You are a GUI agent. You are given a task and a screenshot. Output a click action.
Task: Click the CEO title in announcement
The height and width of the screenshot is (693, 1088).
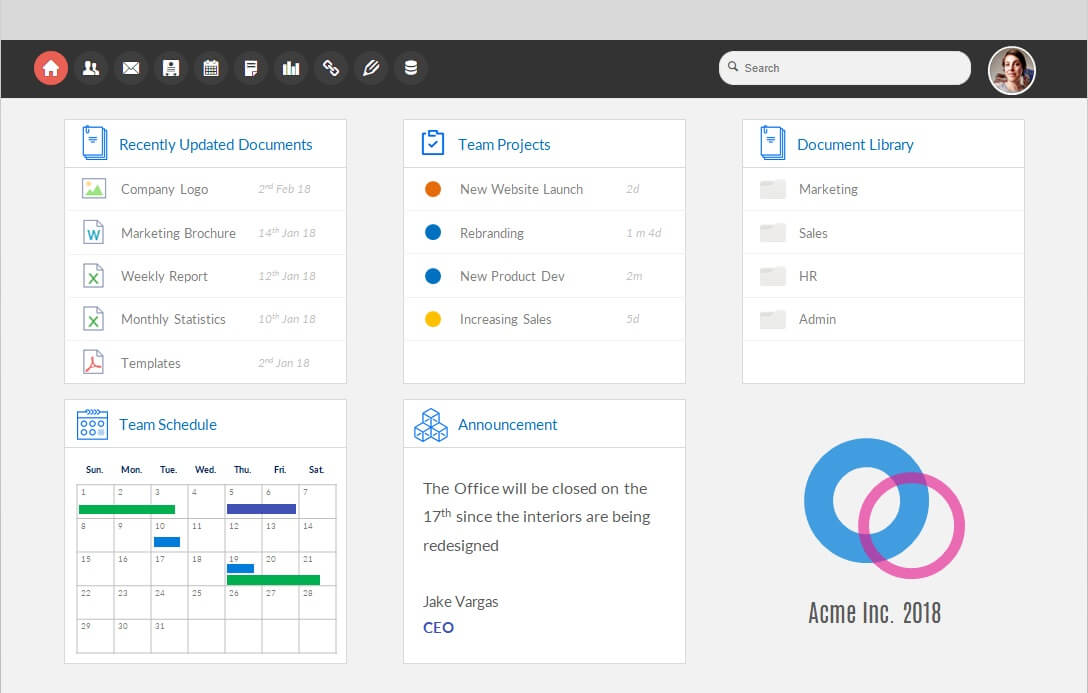pos(439,628)
